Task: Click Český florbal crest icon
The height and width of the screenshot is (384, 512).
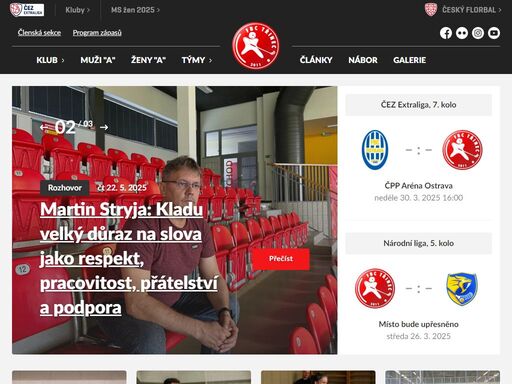Action: coord(431,10)
